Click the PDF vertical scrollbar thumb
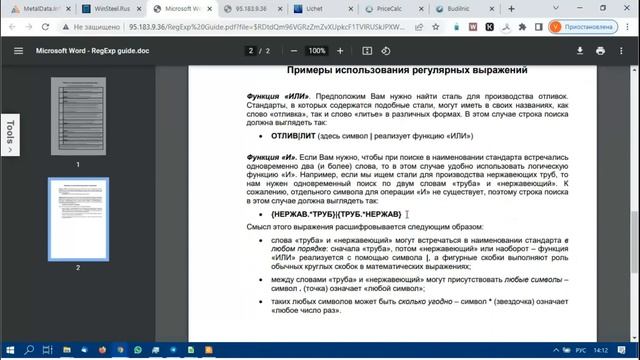The image size is (640, 360). 634,242
